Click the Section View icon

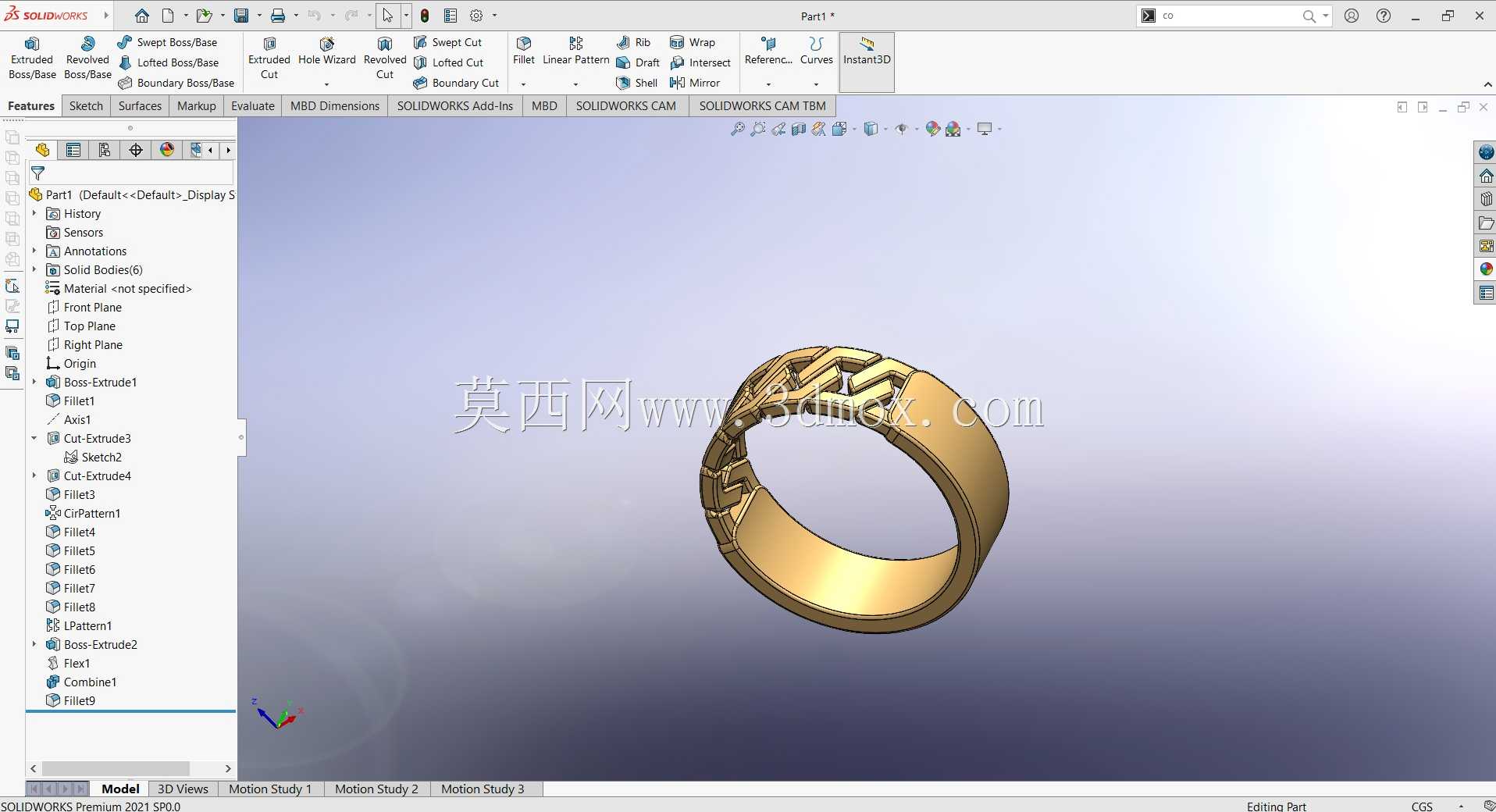point(799,129)
